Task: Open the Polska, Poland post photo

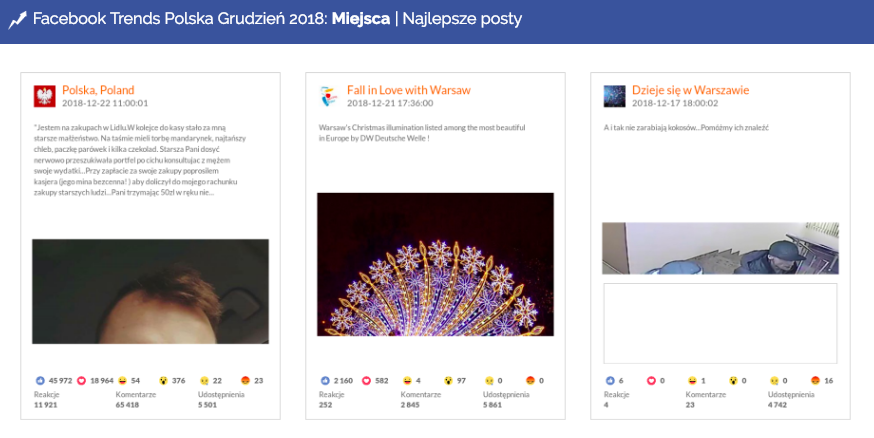Action: coord(150,291)
